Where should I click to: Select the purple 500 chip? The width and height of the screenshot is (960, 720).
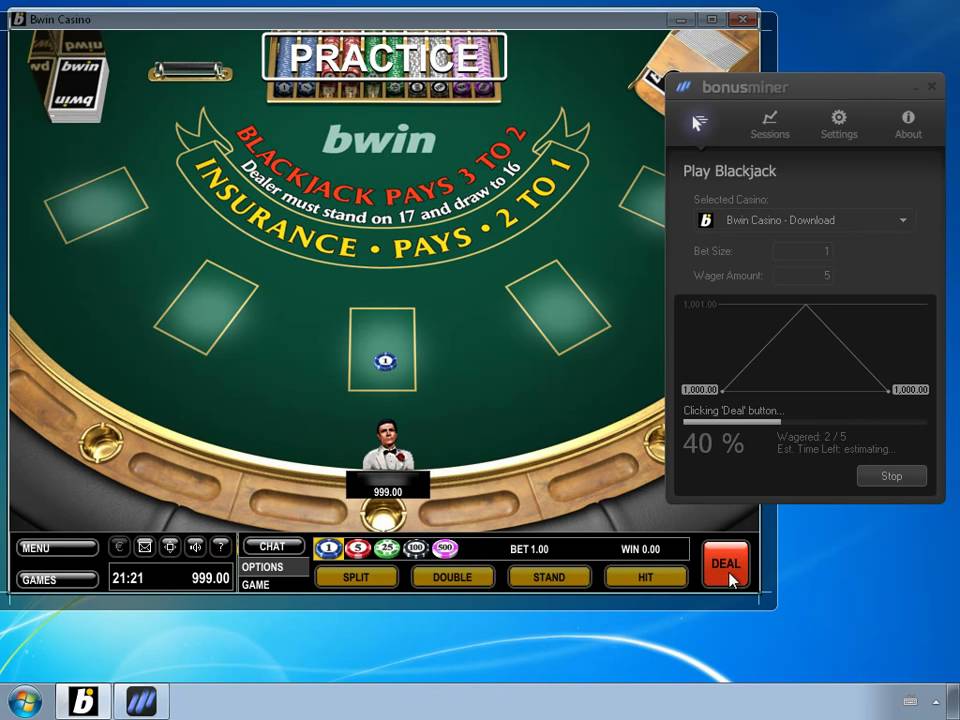445,548
